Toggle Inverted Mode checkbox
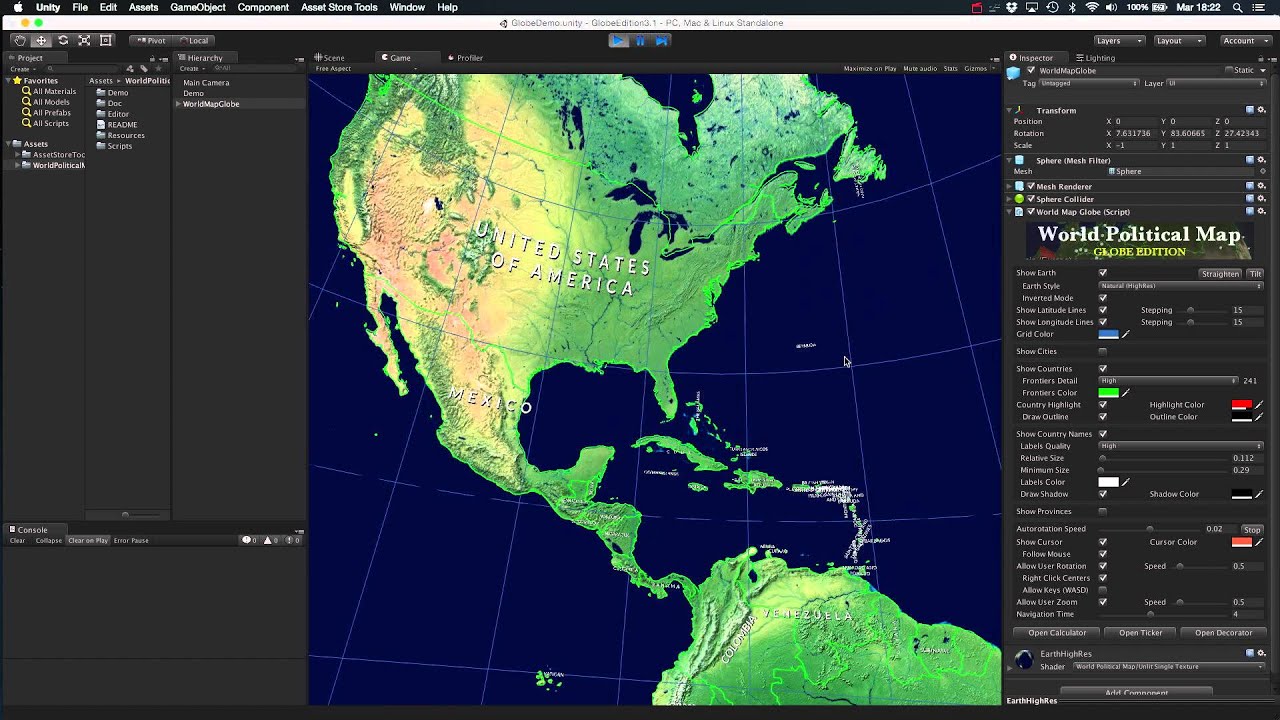The height and width of the screenshot is (720, 1280). pos(1103,298)
